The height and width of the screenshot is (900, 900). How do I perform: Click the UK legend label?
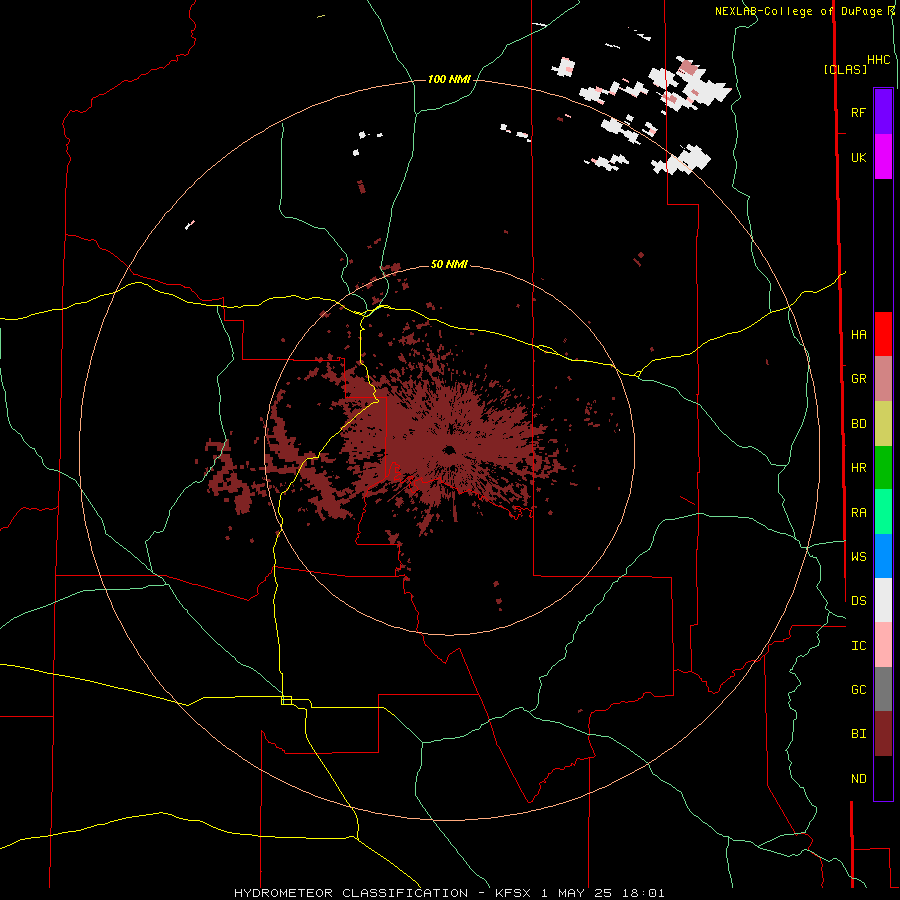click(x=858, y=157)
